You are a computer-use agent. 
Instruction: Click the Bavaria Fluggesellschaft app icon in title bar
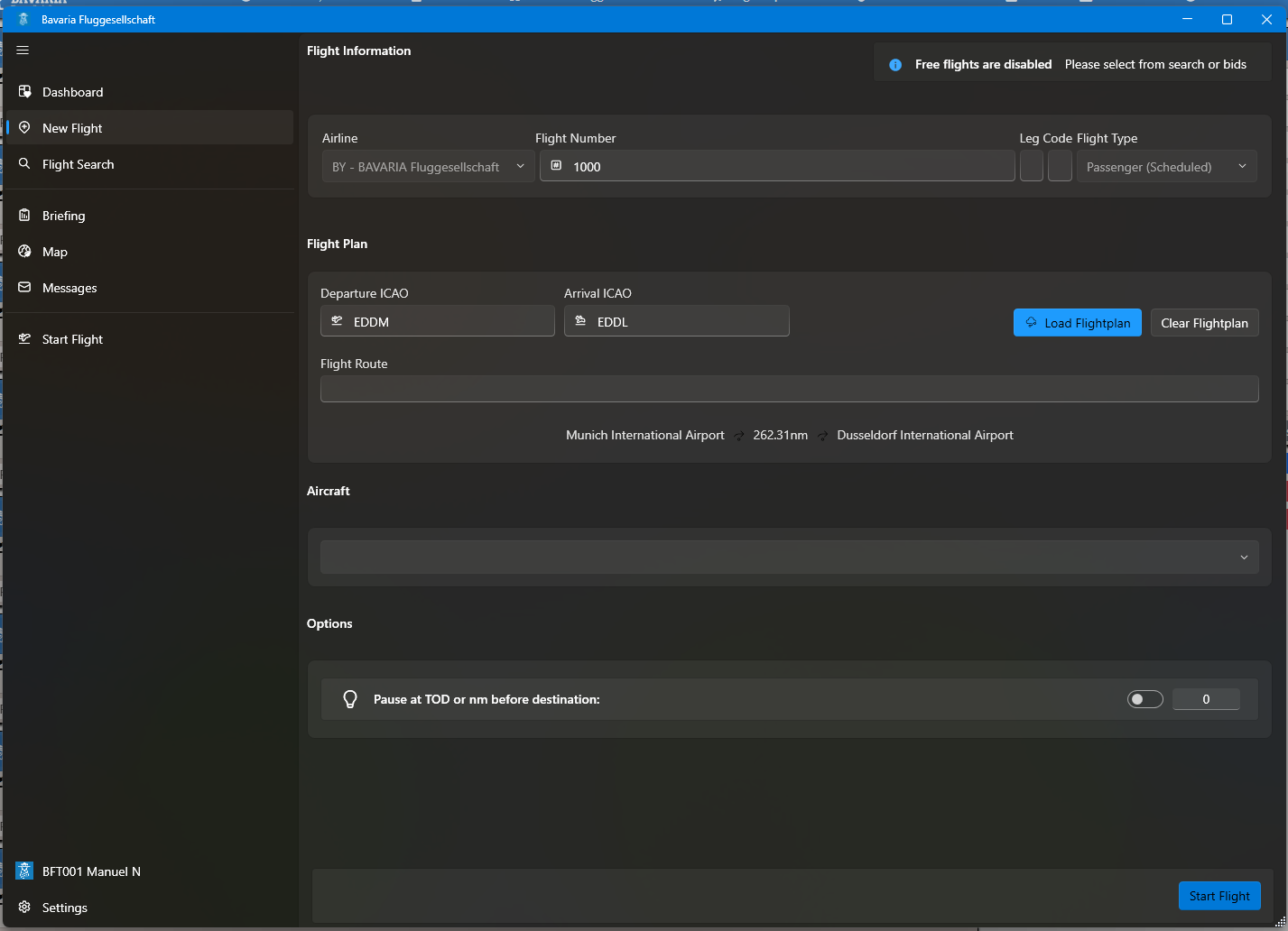tap(23, 19)
